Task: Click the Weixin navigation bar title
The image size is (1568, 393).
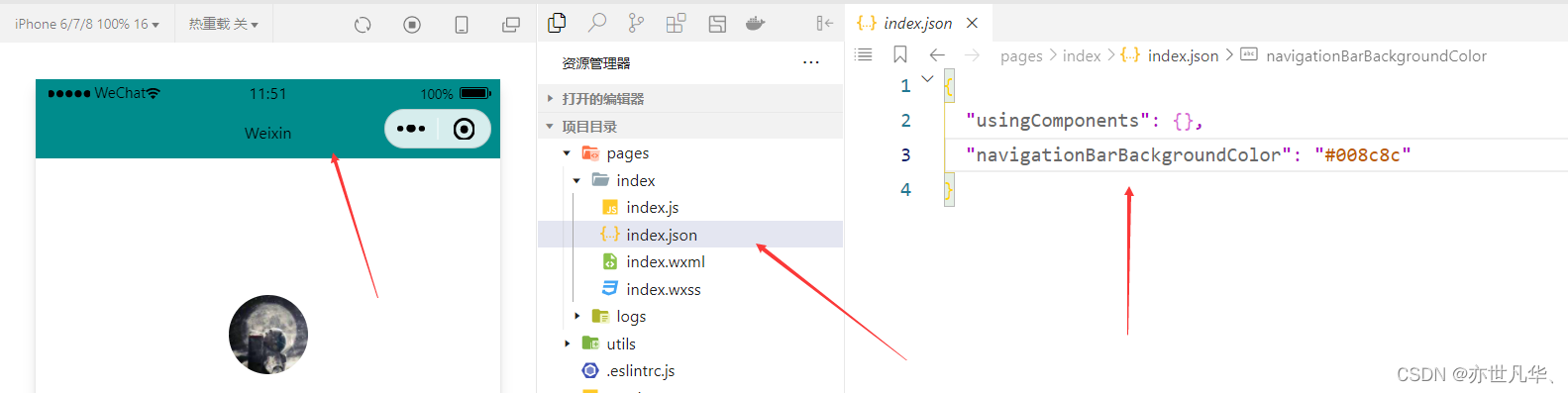Action: pos(267,133)
